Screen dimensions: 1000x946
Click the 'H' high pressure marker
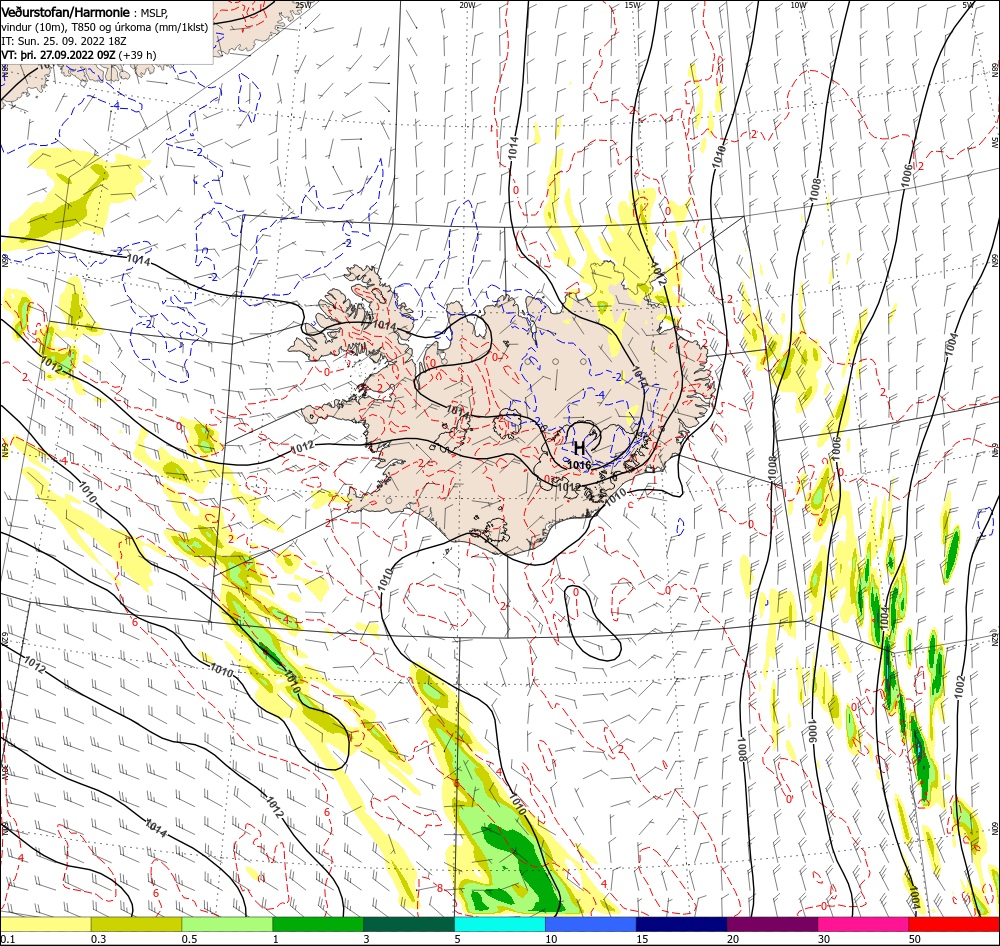tap(579, 448)
